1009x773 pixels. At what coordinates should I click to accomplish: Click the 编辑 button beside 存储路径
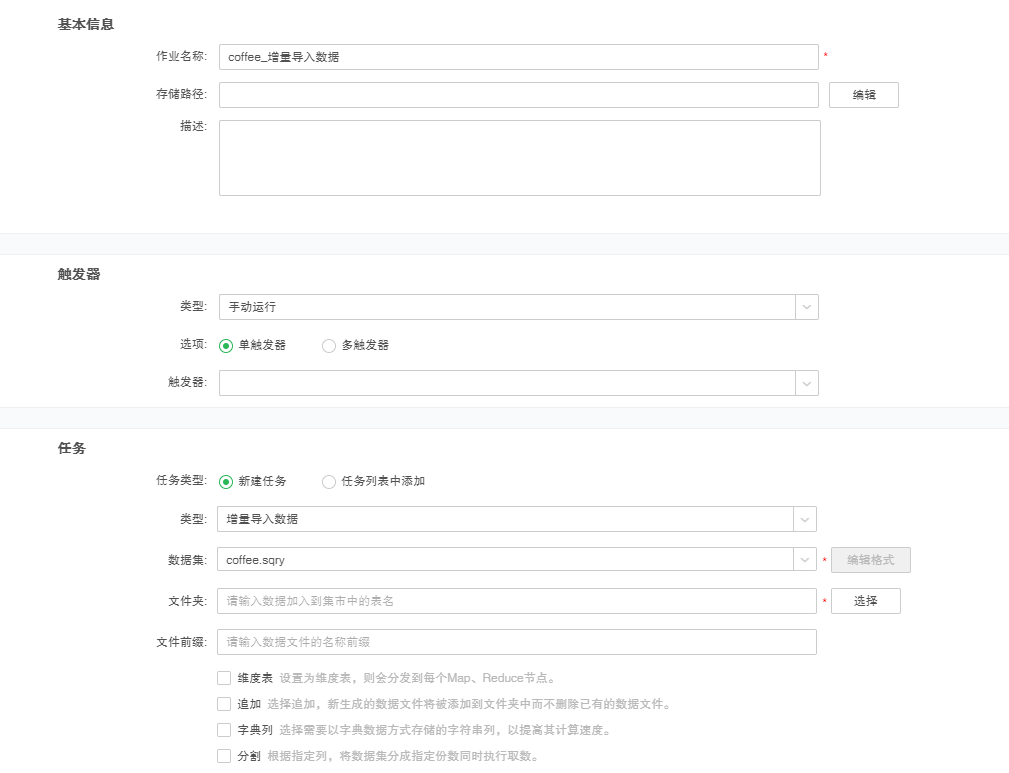[x=863, y=95]
